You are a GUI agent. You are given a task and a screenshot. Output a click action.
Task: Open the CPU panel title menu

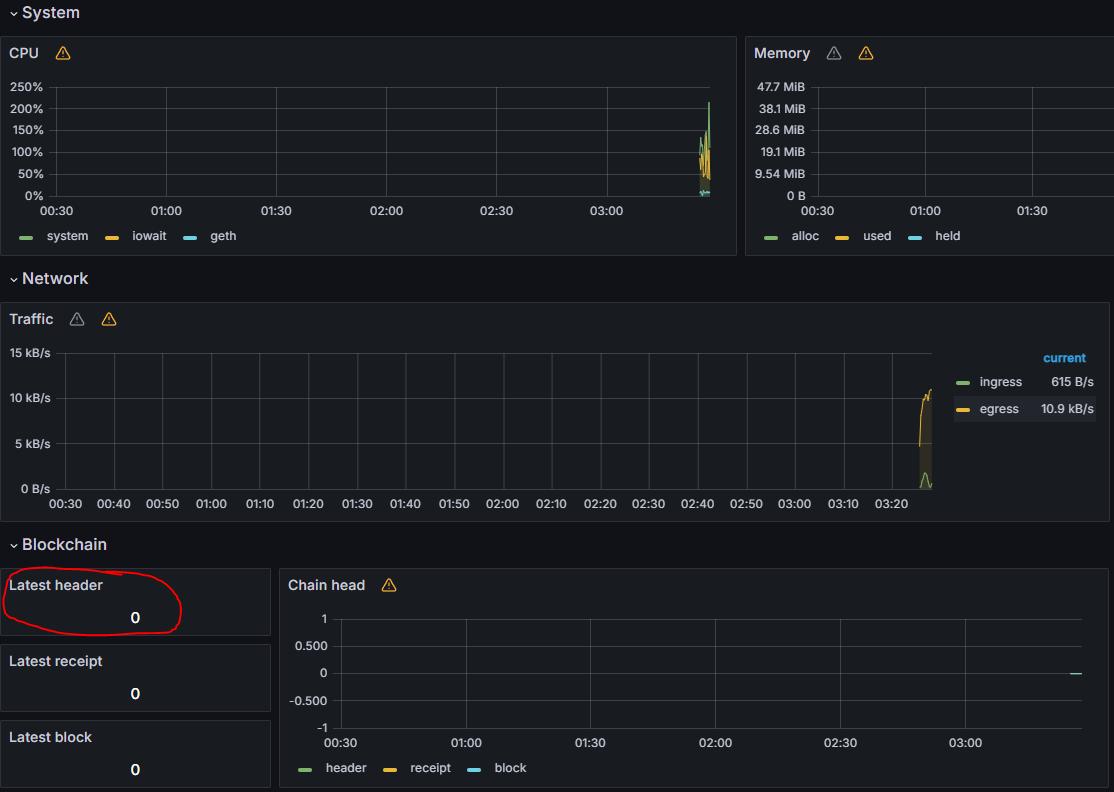click(23, 53)
